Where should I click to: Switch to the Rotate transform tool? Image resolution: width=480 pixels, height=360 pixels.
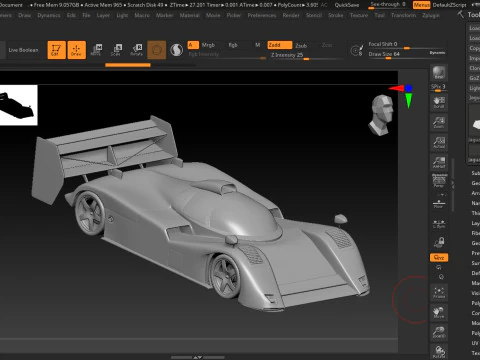[136, 50]
